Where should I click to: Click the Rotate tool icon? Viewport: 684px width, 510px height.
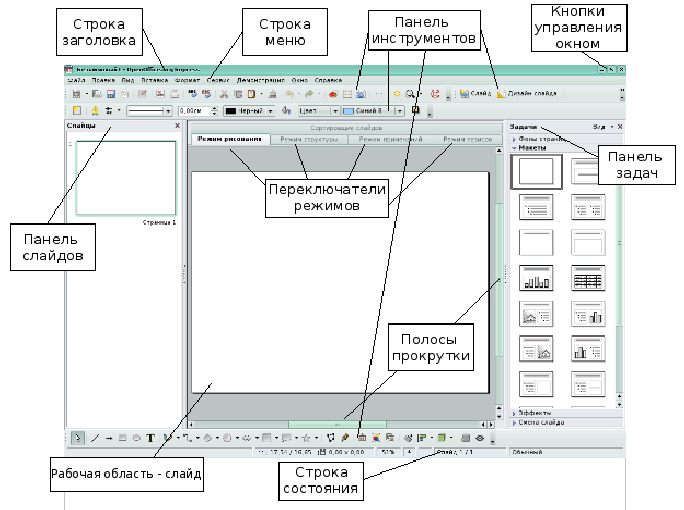[408, 438]
